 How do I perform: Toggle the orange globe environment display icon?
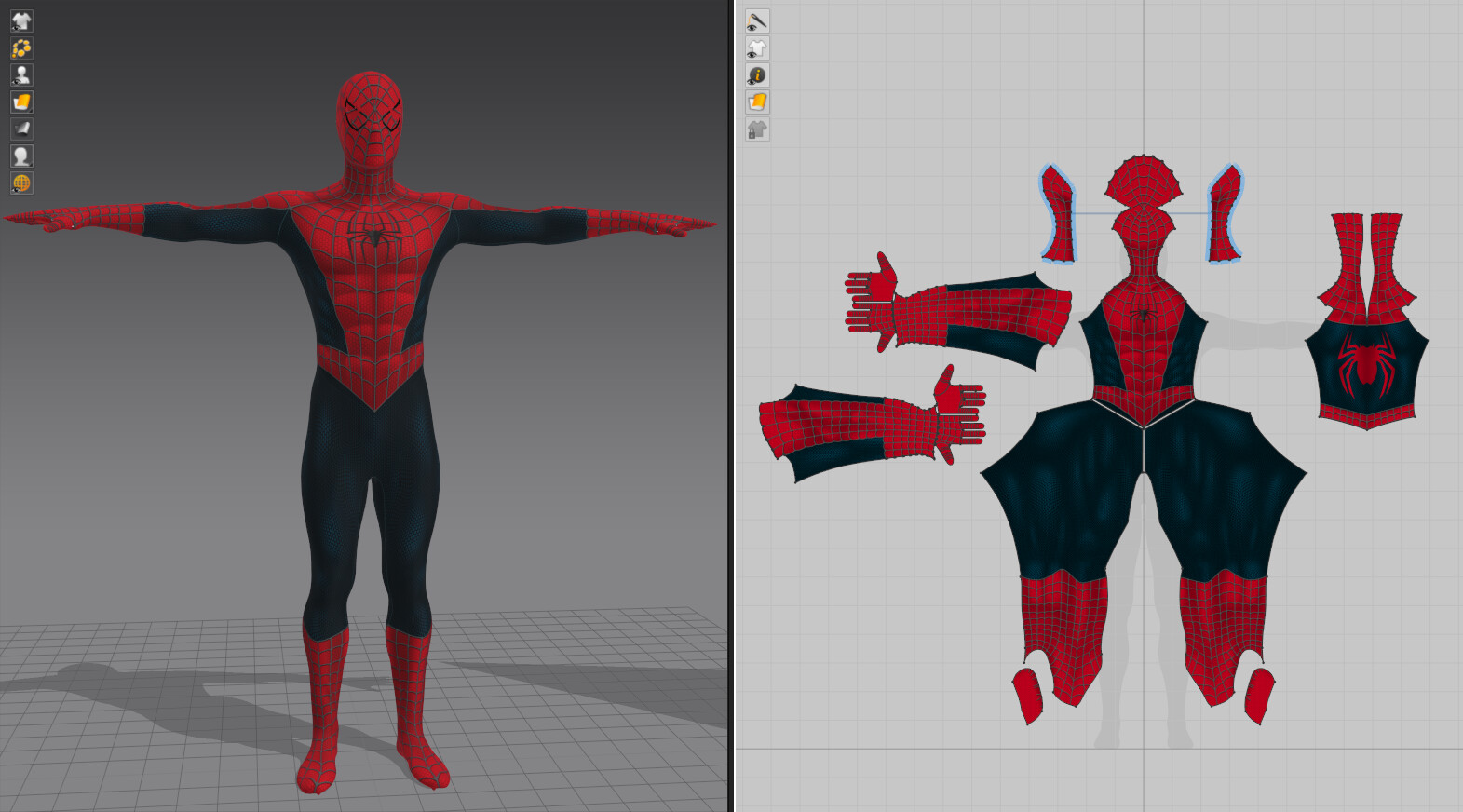[21, 183]
